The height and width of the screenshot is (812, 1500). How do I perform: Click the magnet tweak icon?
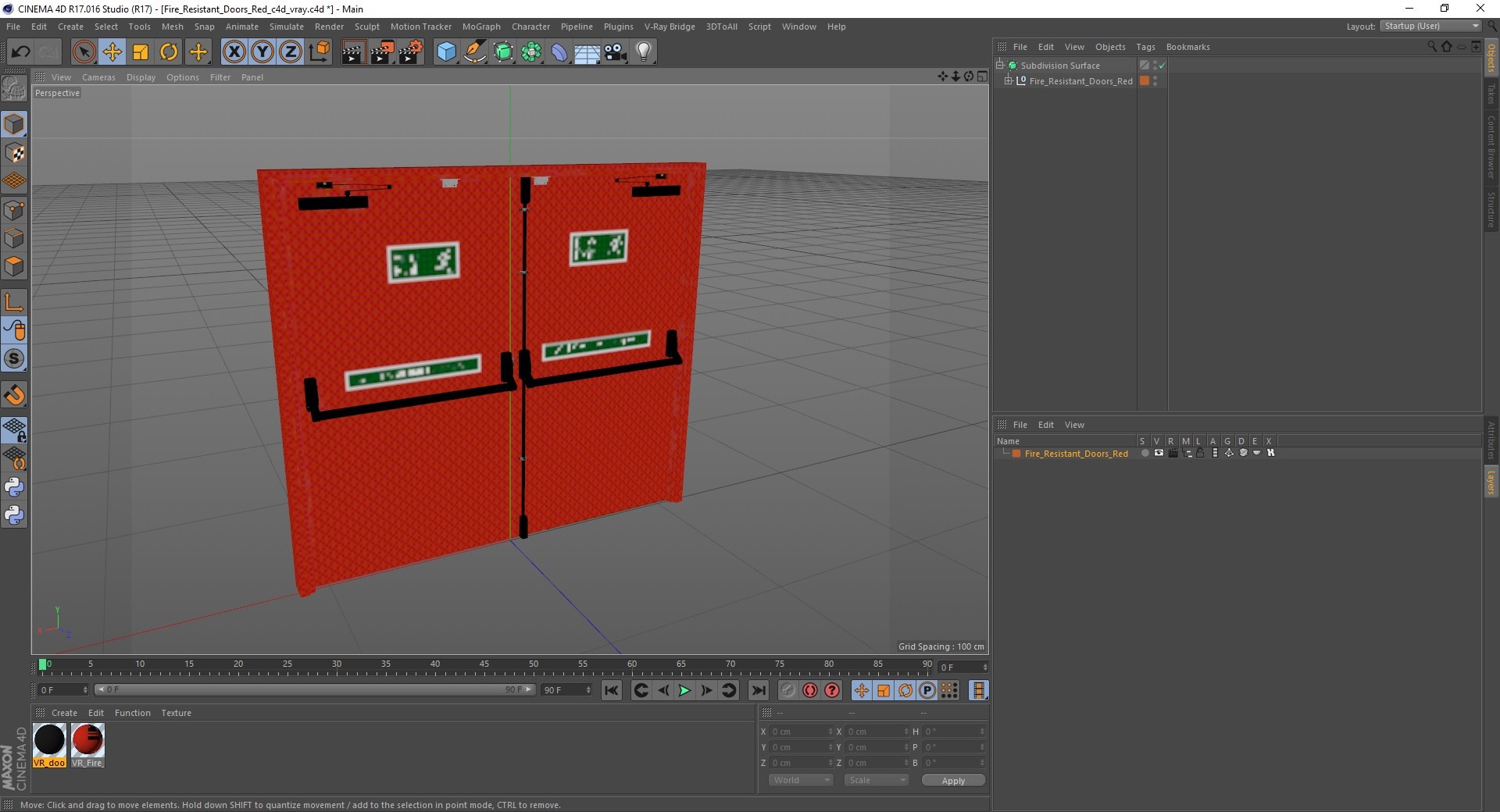pos(14,395)
